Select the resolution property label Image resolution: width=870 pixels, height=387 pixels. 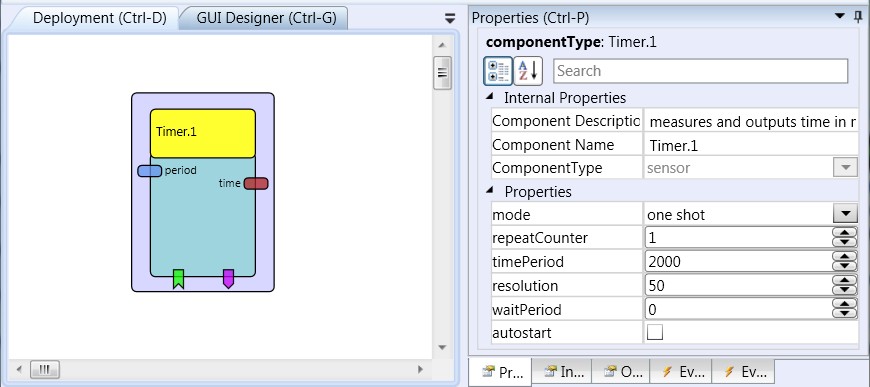525,285
